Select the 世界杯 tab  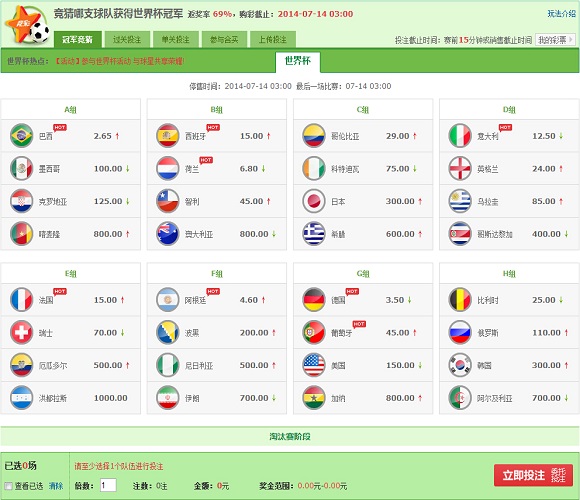(x=298, y=61)
